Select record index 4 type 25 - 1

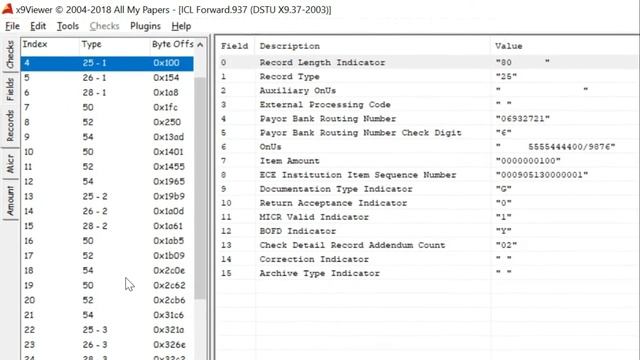coord(107,63)
